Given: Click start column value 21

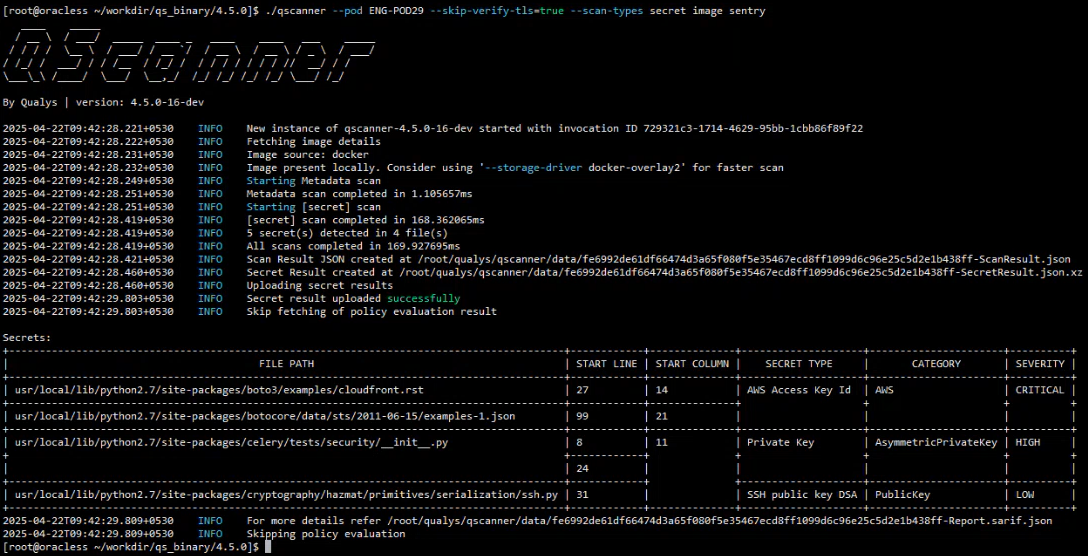Looking at the screenshot, I should (661, 416).
